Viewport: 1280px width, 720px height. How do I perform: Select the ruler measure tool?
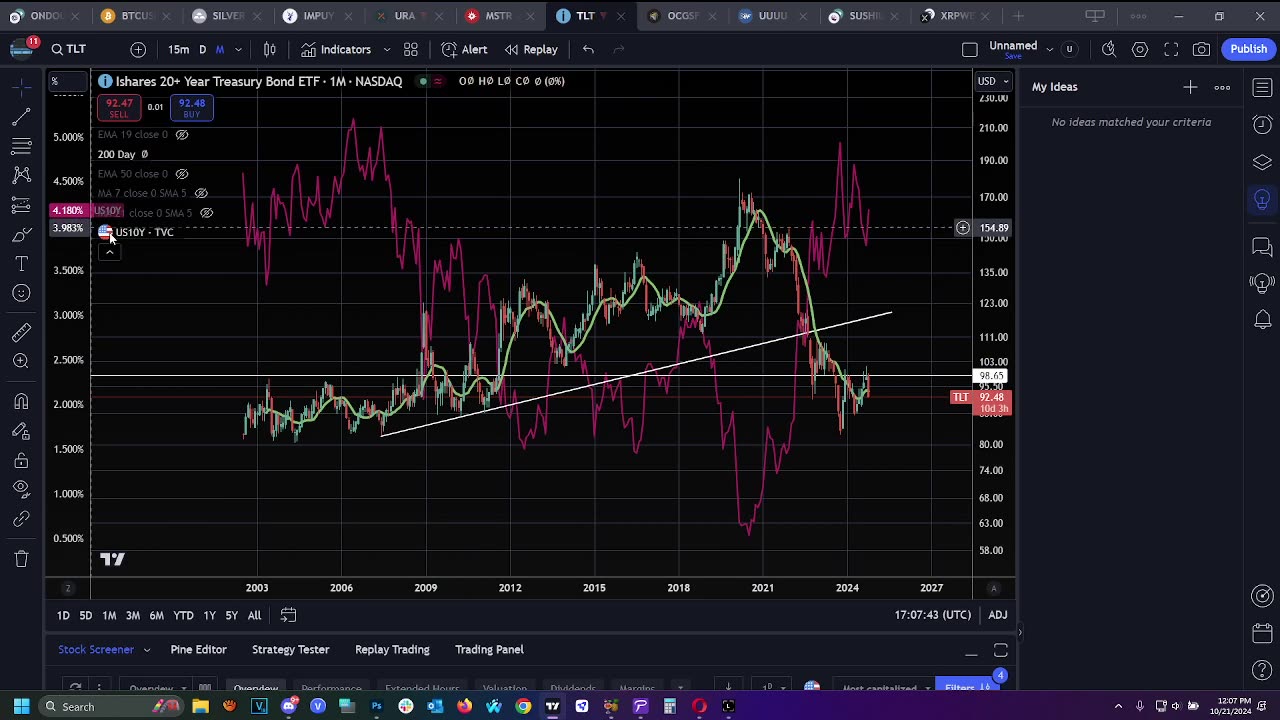21,332
